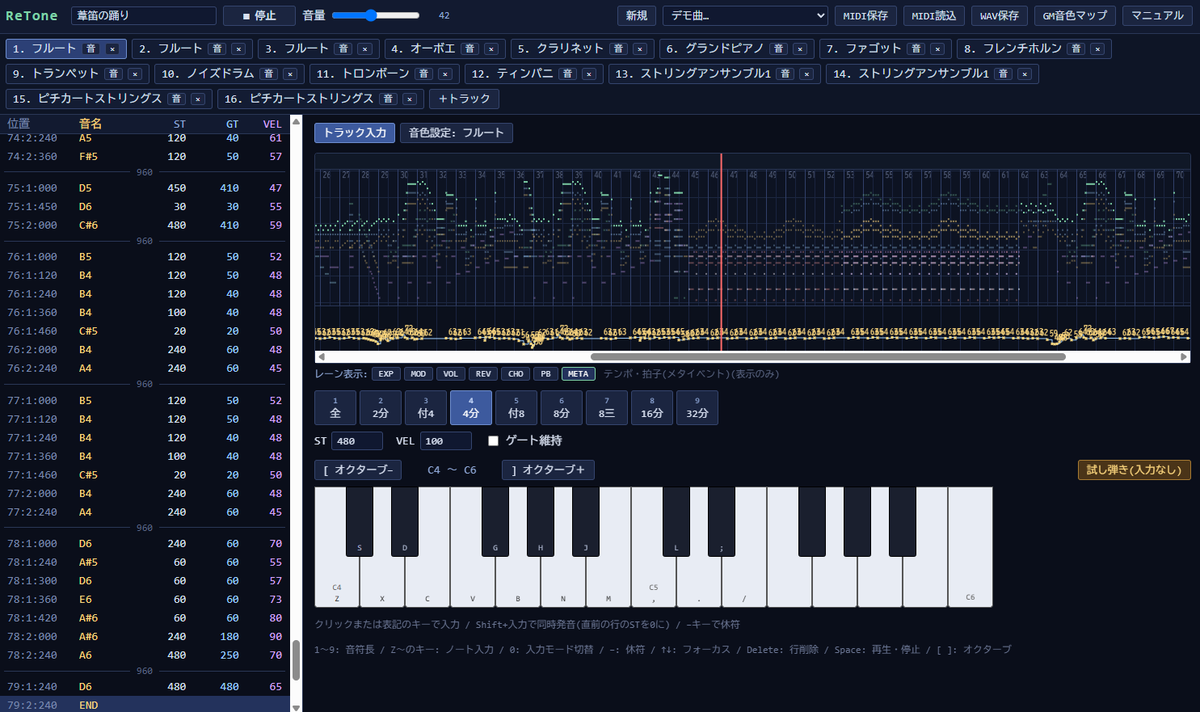
Task: Delete track 12 ティンパニ using ×
Action: click(x=588, y=73)
